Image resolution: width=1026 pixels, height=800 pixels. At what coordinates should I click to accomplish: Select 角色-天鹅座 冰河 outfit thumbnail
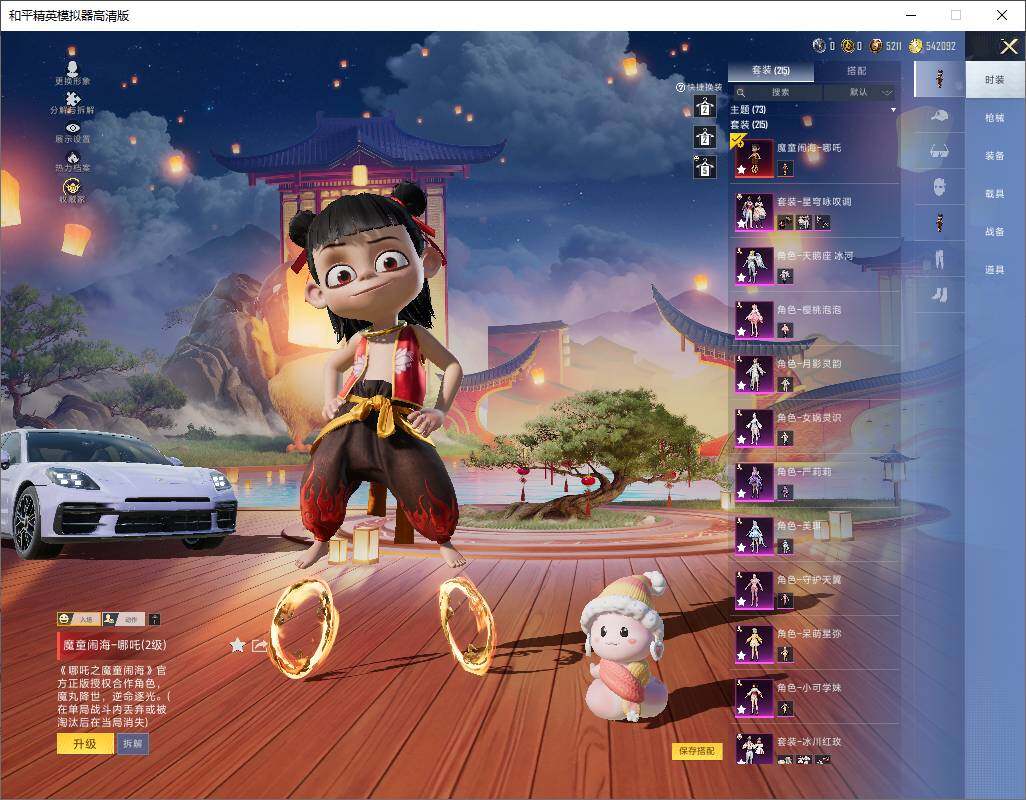point(754,266)
